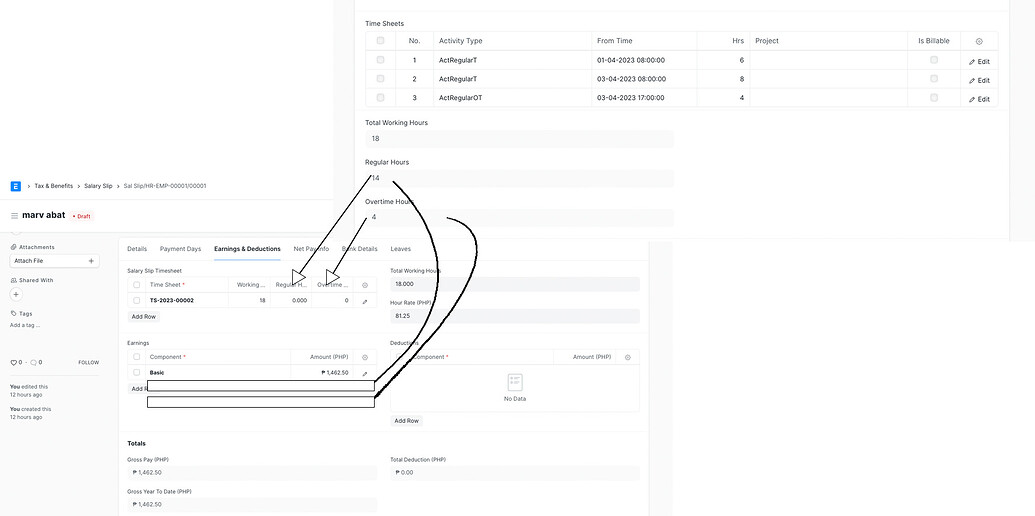Select the Basic earnings row checkbox
The height and width of the screenshot is (516, 1035).
pos(137,372)
